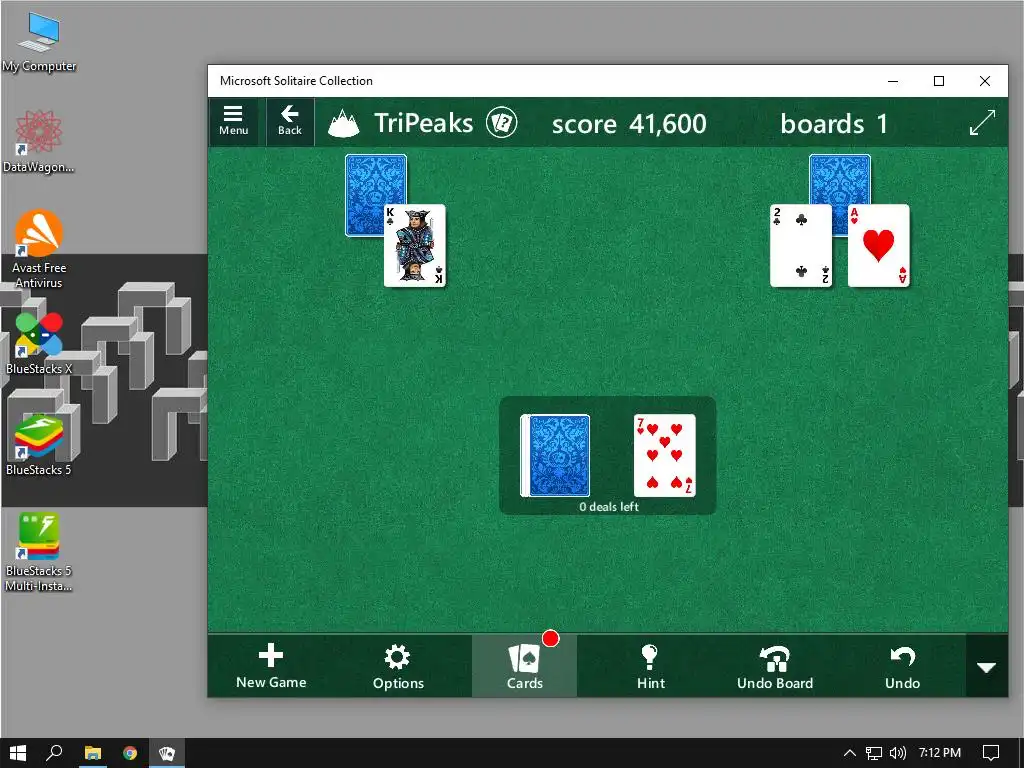
Task: Launch Avast Free Antivirus shortcut
Action: click(39, 249)
